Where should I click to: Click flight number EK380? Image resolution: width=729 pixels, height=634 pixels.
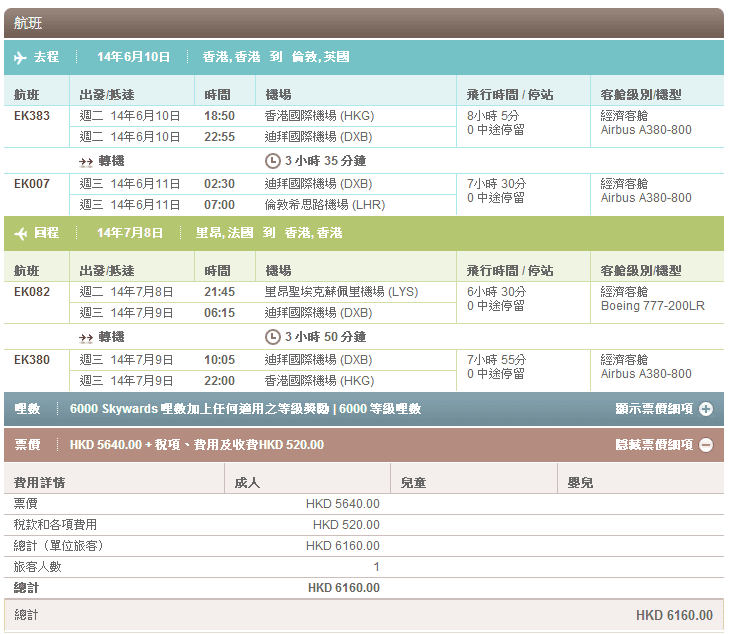click(32, 360)
